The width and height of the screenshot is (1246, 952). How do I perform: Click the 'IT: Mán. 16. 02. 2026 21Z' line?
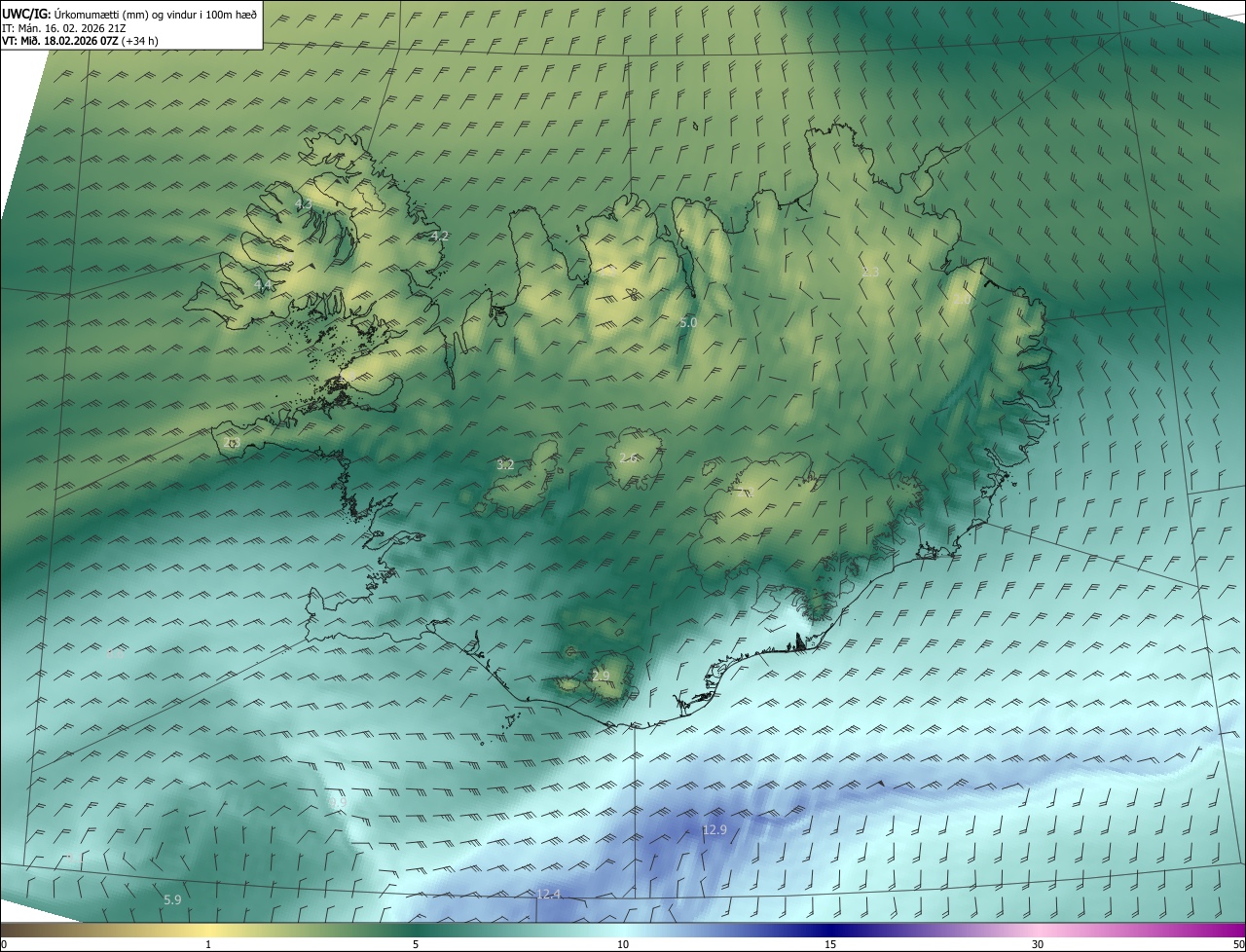point(62,27)
